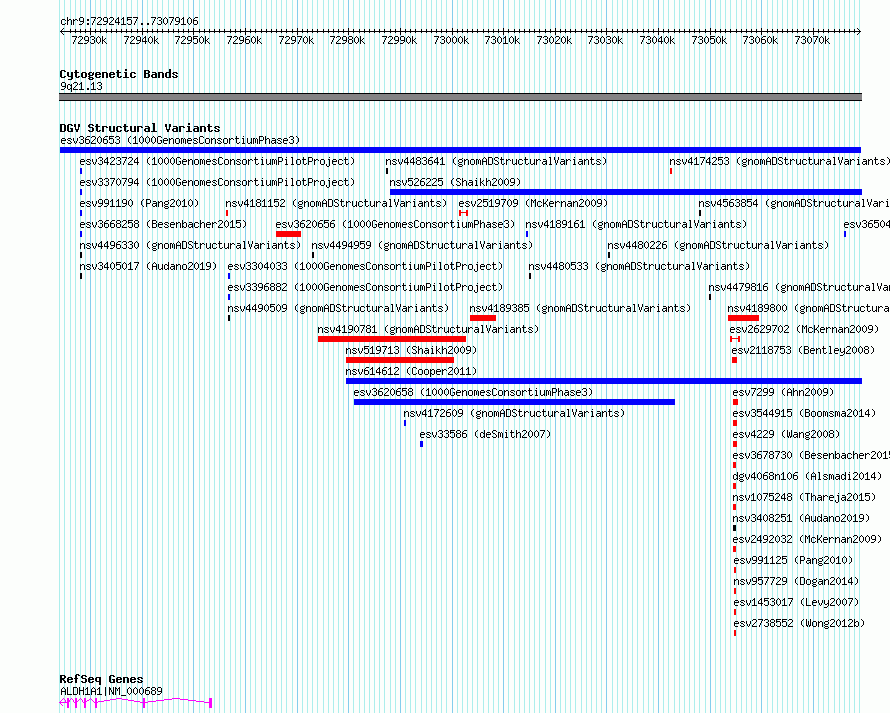Click the nsv4189800 red variant bar
Image resolution: width=890 pixels, height=713 pixels.
point(744,318)
